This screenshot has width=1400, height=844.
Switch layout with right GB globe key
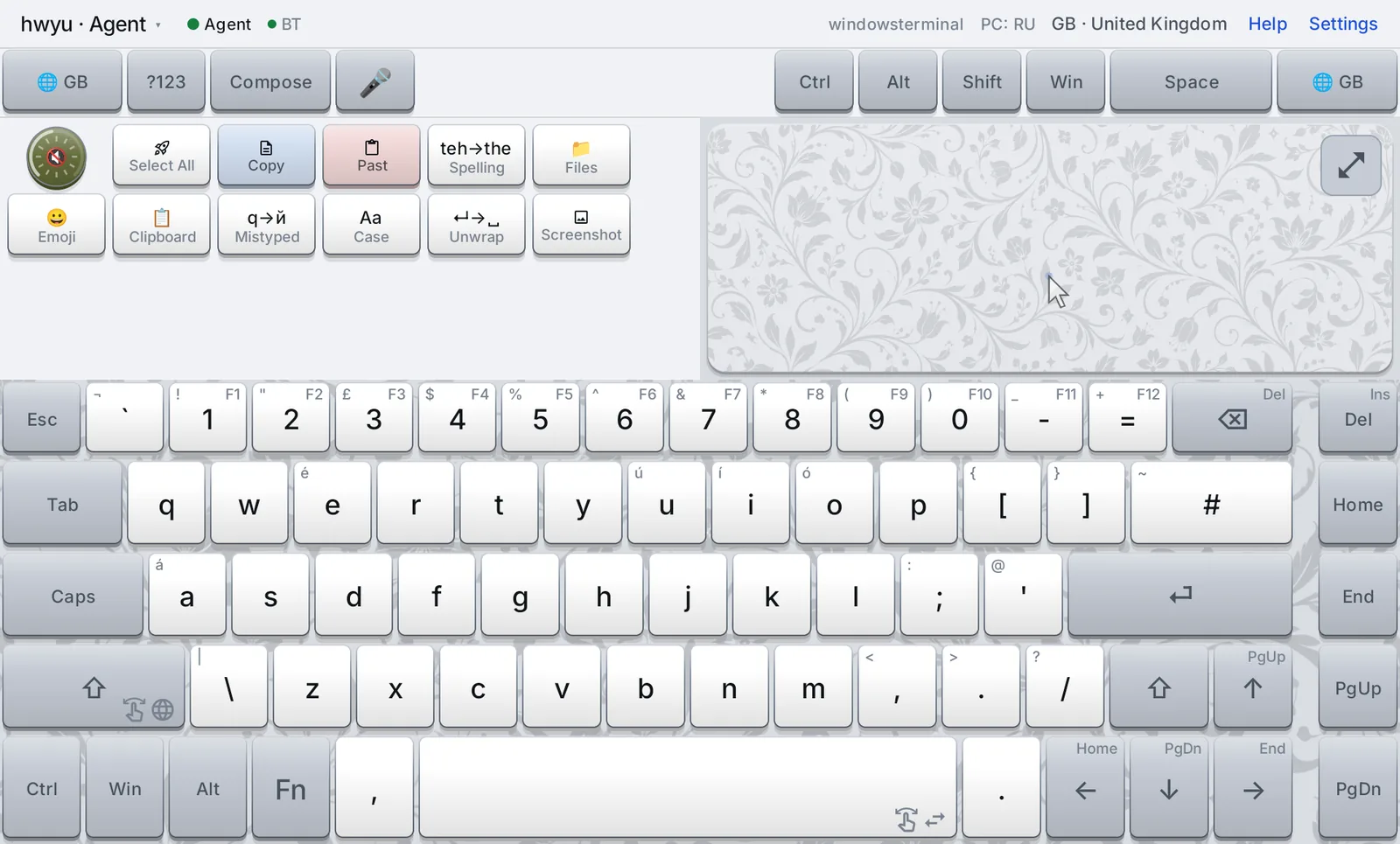pyautogui.click(x=1337, y=81)
